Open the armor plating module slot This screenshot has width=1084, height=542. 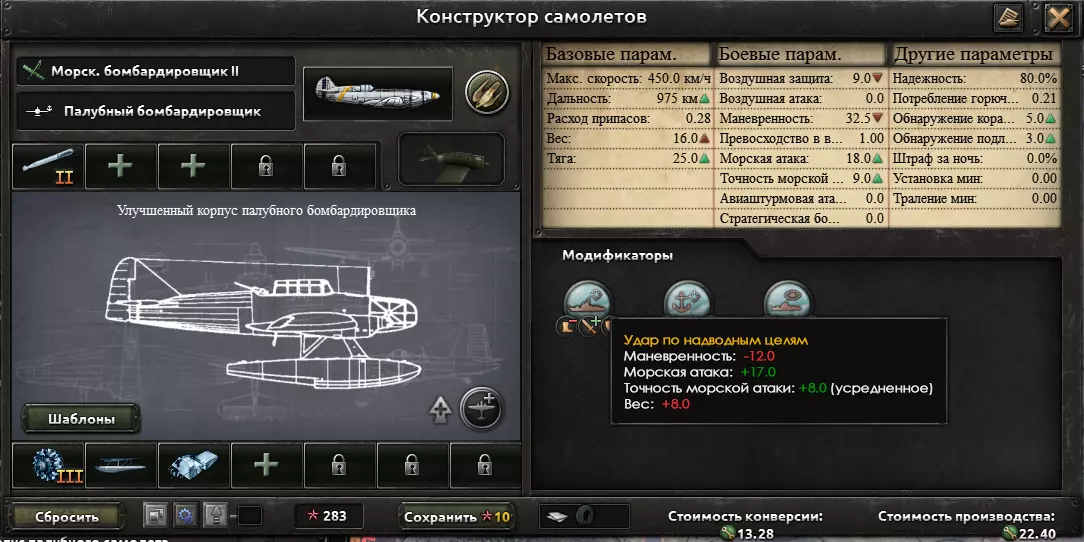(x=194, y=466)
